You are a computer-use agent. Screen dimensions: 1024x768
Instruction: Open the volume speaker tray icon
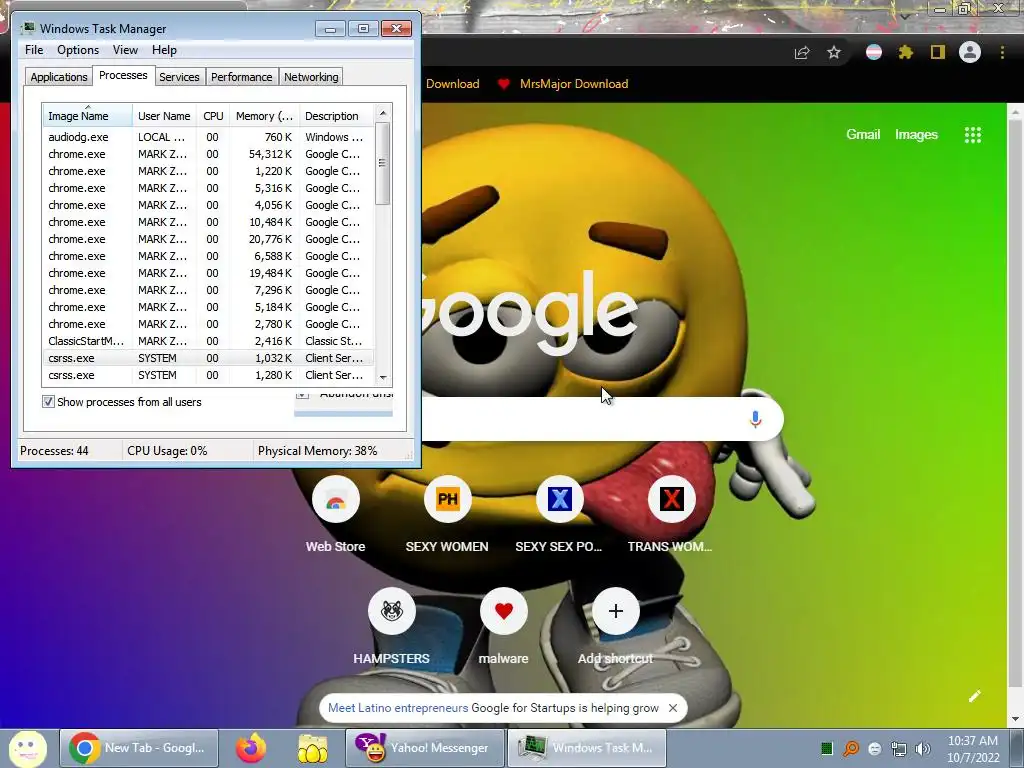(923, 749)
